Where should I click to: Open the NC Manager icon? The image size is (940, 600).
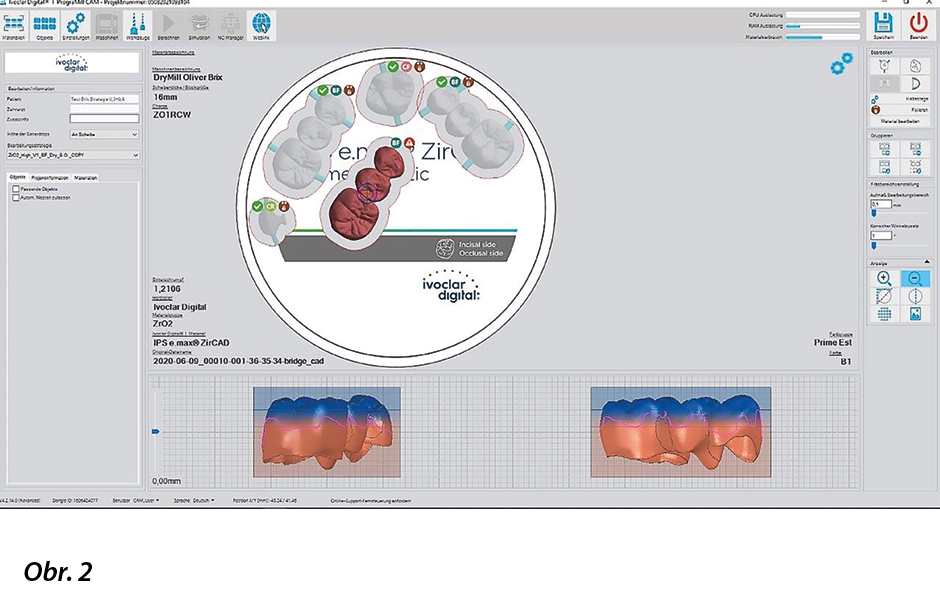click(x=230, y=27)
